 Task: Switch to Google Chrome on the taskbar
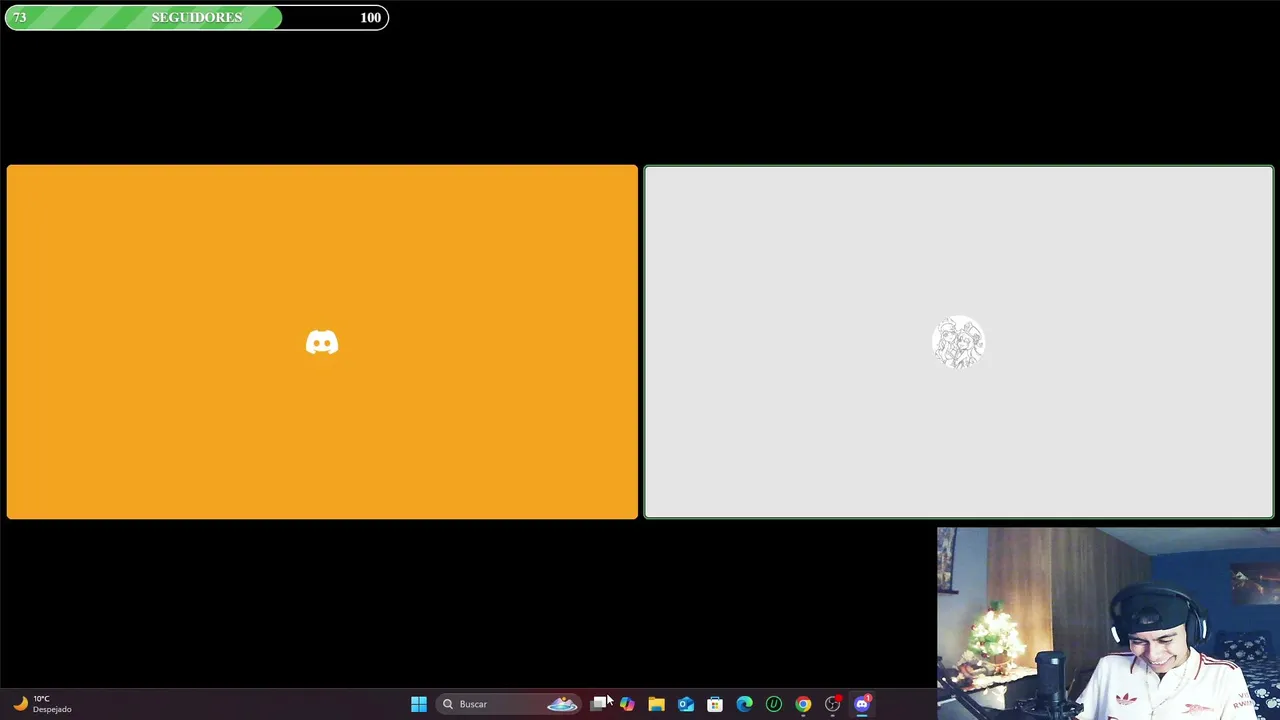coord(803,704)
